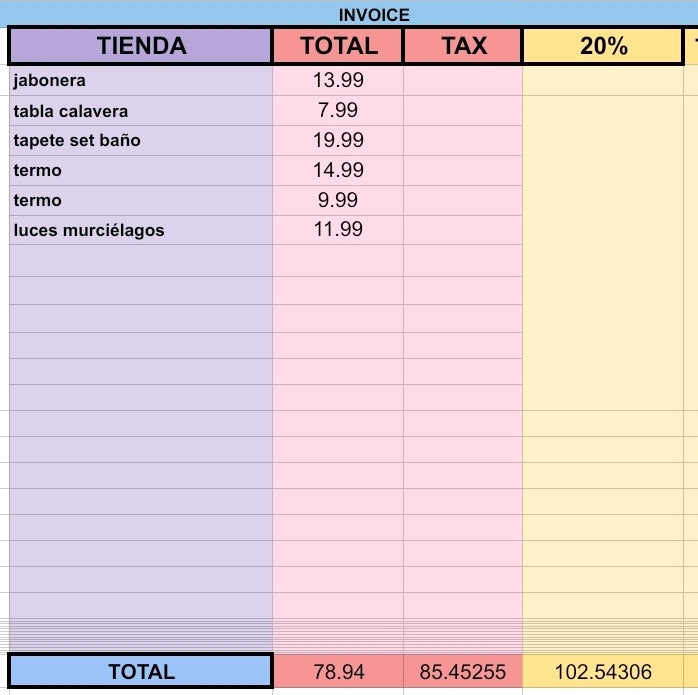Image resolution: width=698 pixels, height=695 pixels.
Task: Select the 102.54306 total cell
Action: 603,671
